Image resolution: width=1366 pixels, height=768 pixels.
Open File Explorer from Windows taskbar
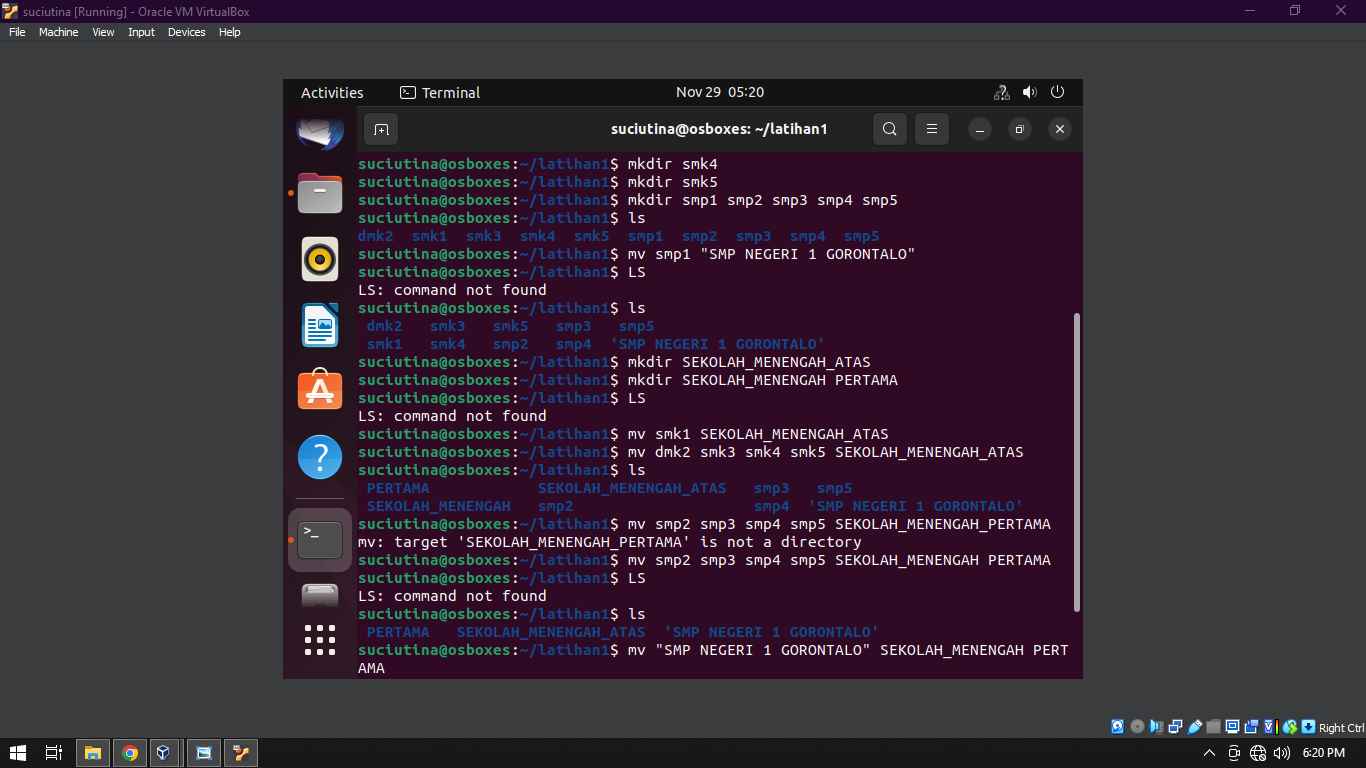pyautogui.click(x=92, y=753)
